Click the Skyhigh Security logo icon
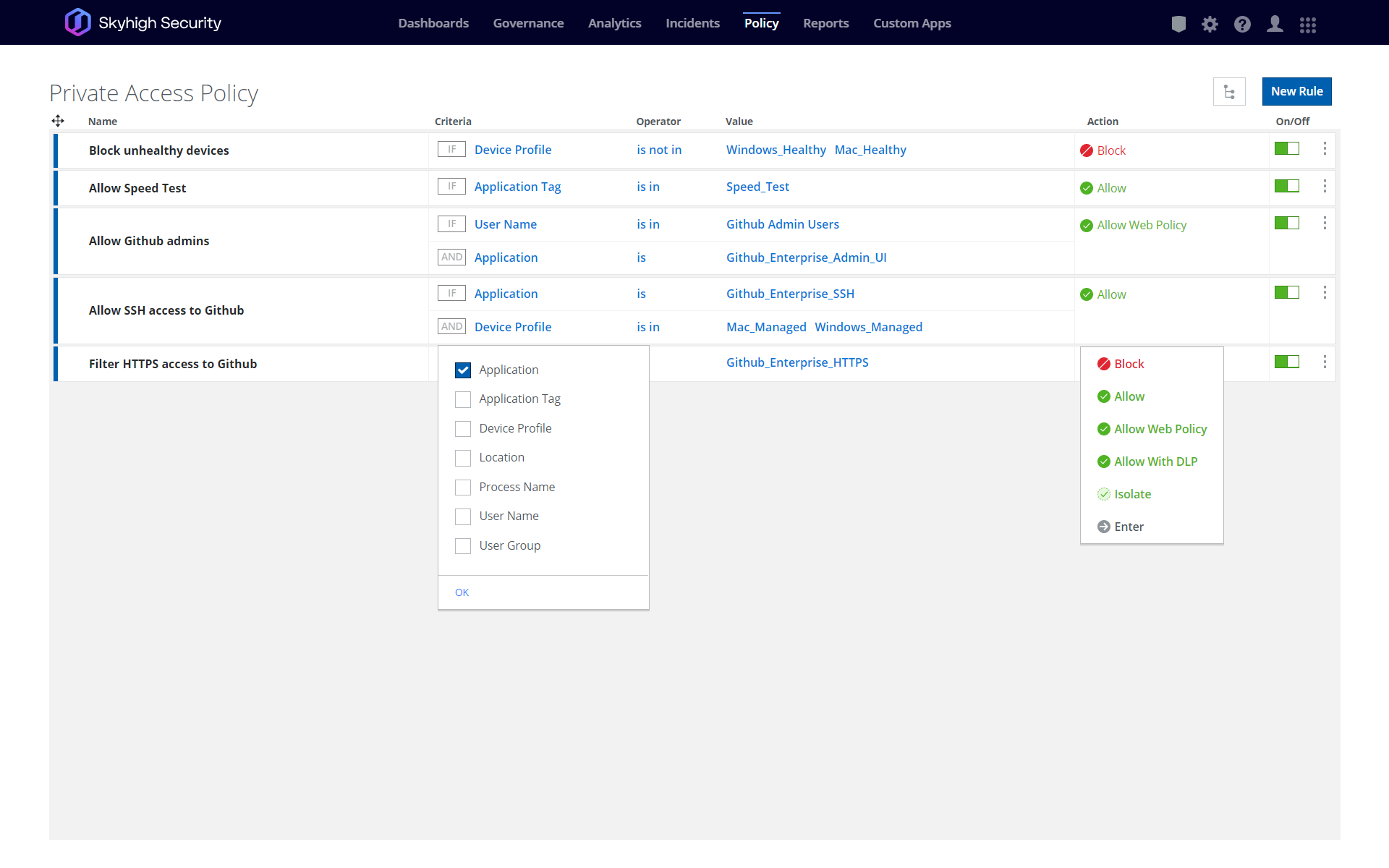Viewport: 1389px width, 868px height. [x=77, y=22]
